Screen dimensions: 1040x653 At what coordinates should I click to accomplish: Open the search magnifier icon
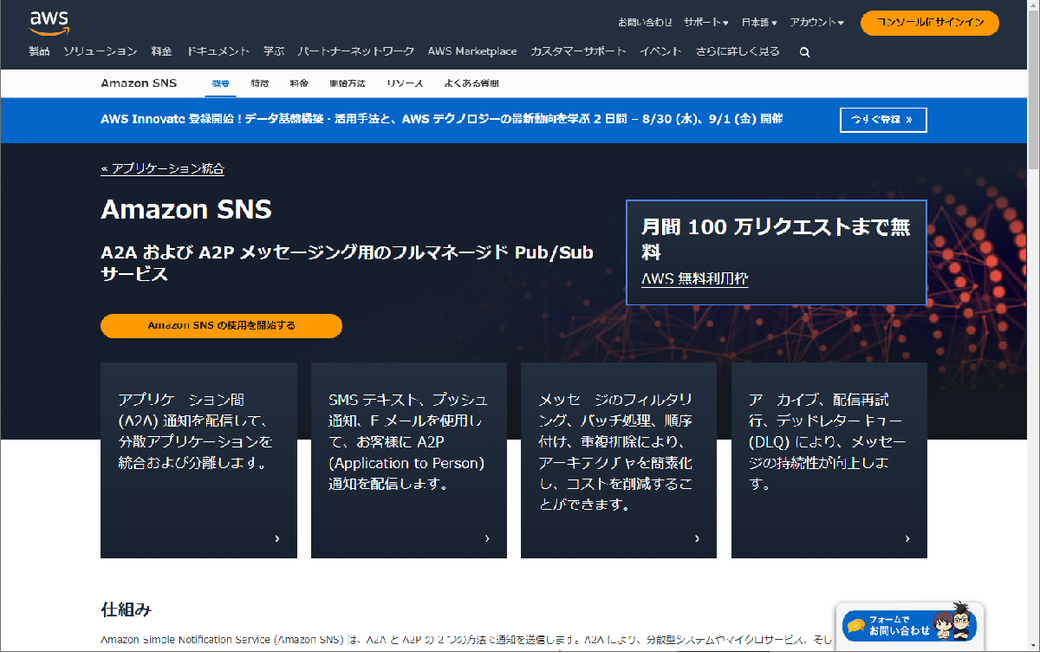[805, 52]
